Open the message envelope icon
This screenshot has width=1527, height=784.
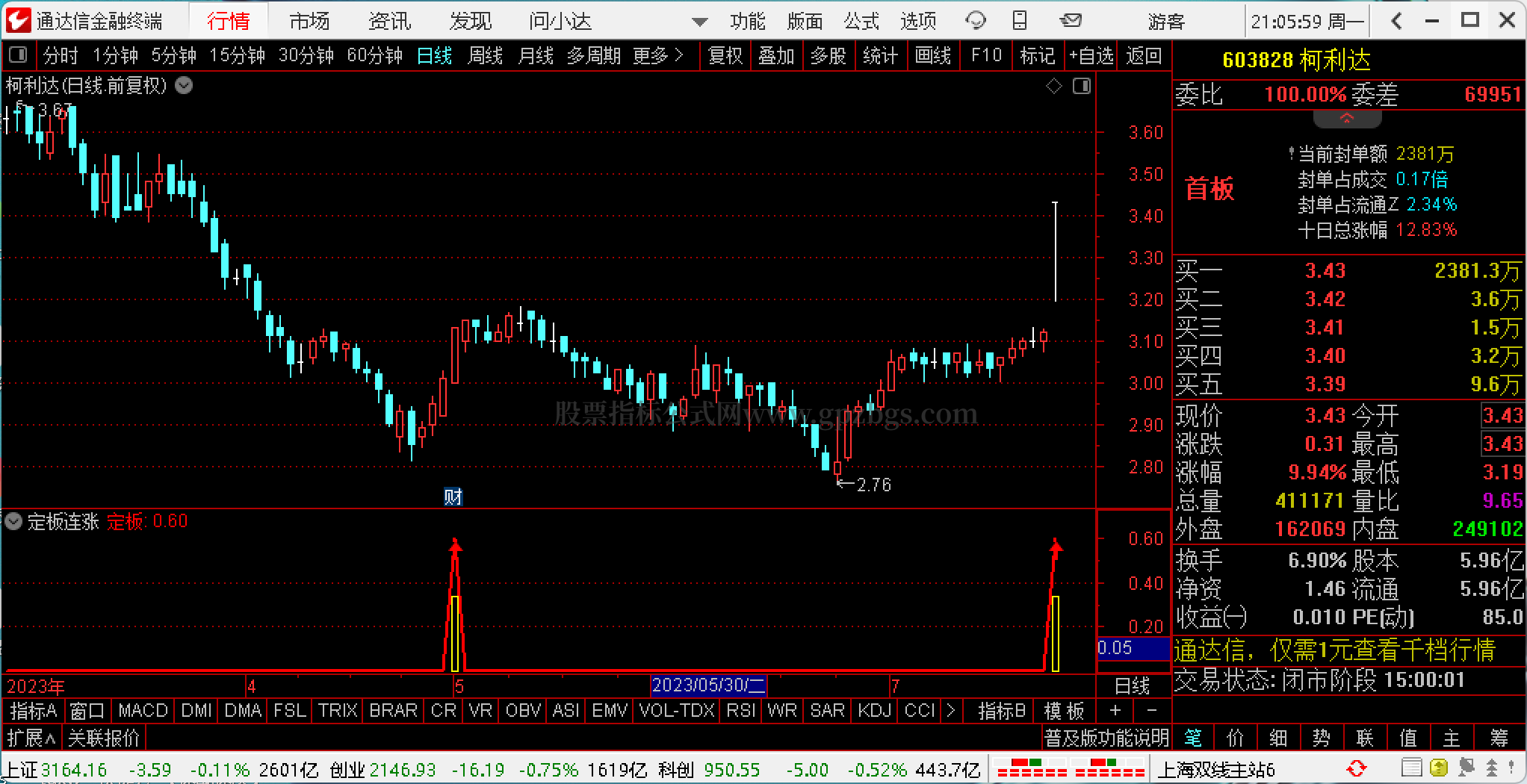pos(1071,21)
